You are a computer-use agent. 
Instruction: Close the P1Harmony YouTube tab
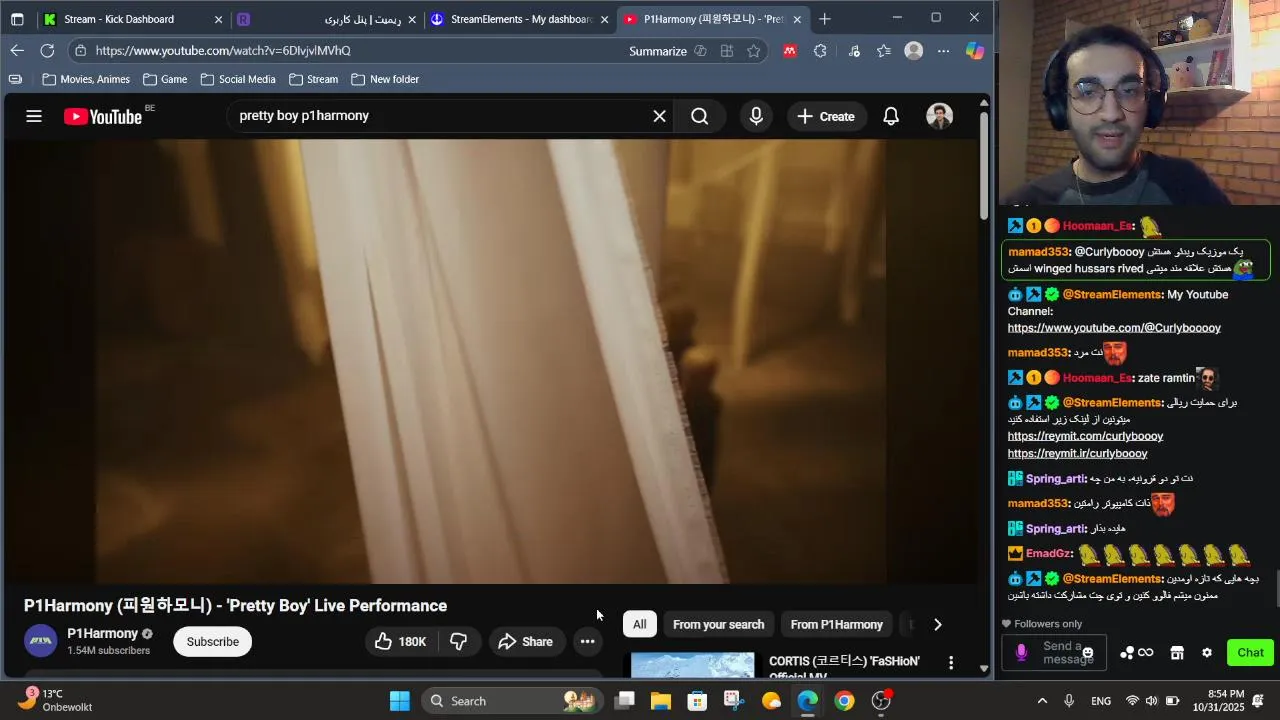pos(797,19)
